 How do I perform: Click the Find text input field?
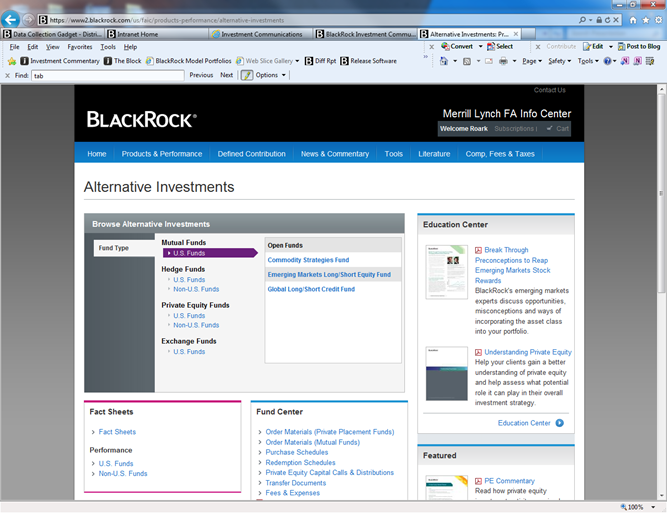point(108,76)
